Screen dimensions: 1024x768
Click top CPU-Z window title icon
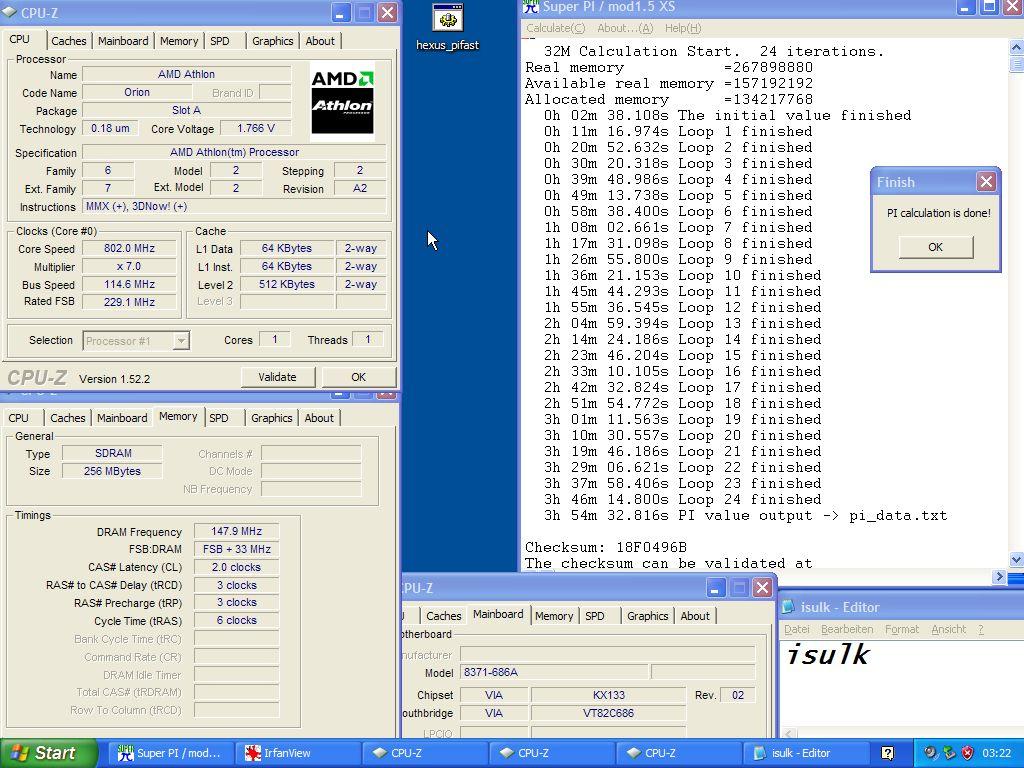click(x=10, y=12)
